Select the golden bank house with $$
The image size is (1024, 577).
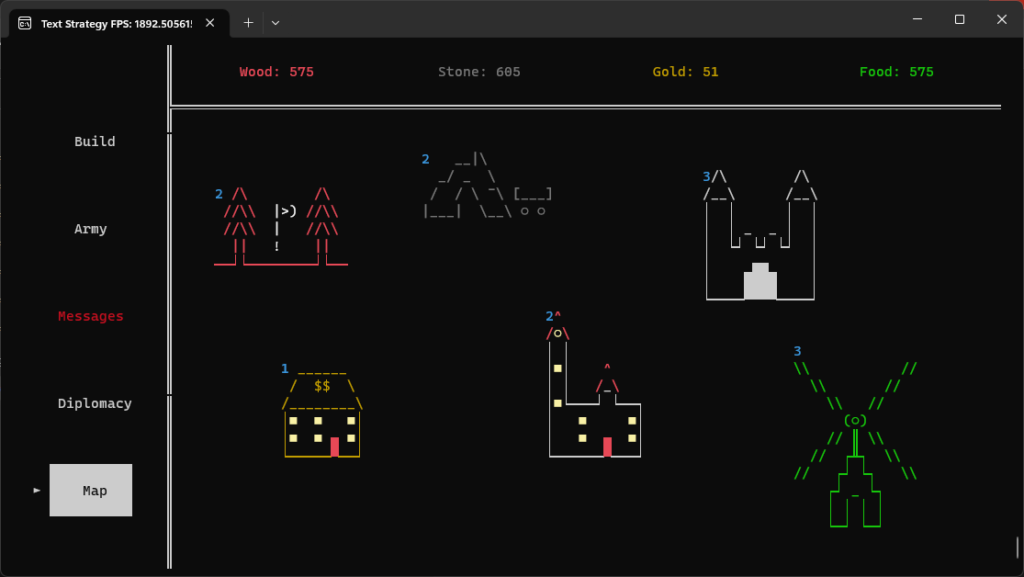322,415
